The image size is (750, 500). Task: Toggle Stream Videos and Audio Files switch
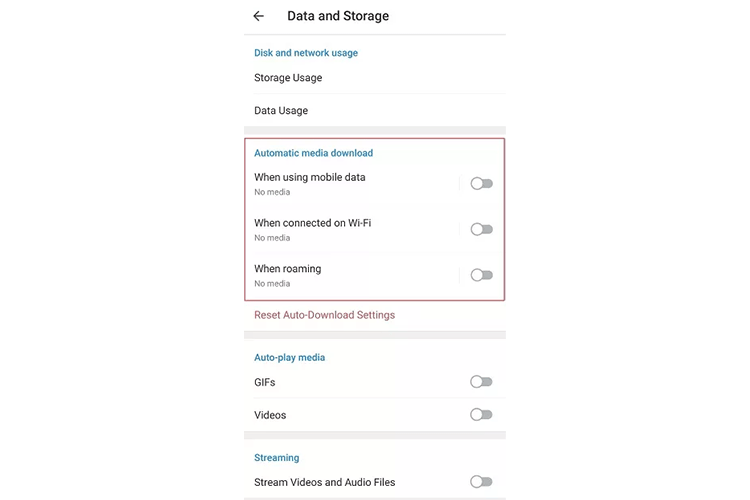tap(481, 482)
